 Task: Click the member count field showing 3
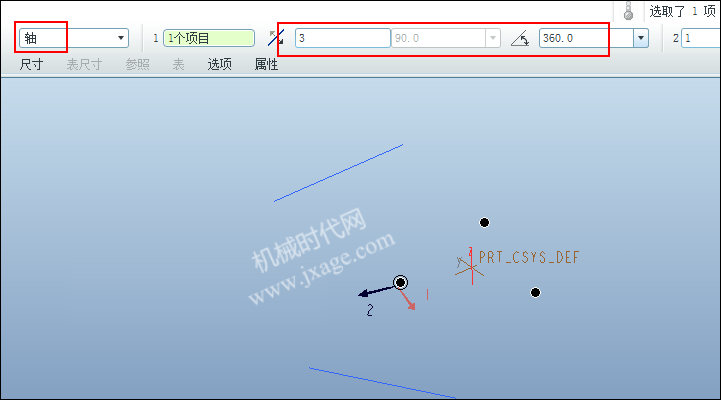pos(343,38)
